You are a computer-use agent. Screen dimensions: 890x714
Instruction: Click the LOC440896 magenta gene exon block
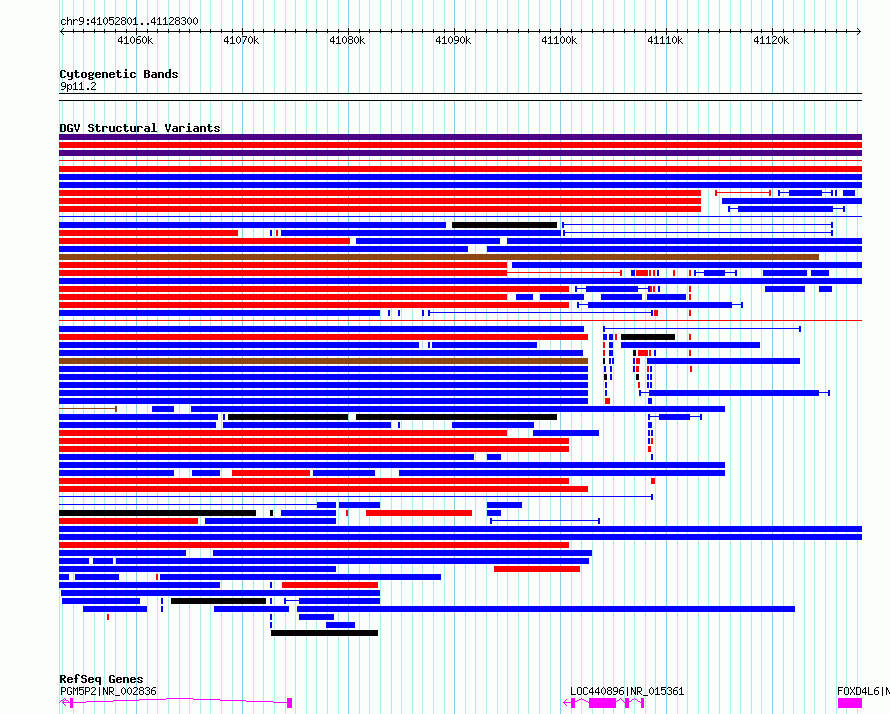(602, 703)
